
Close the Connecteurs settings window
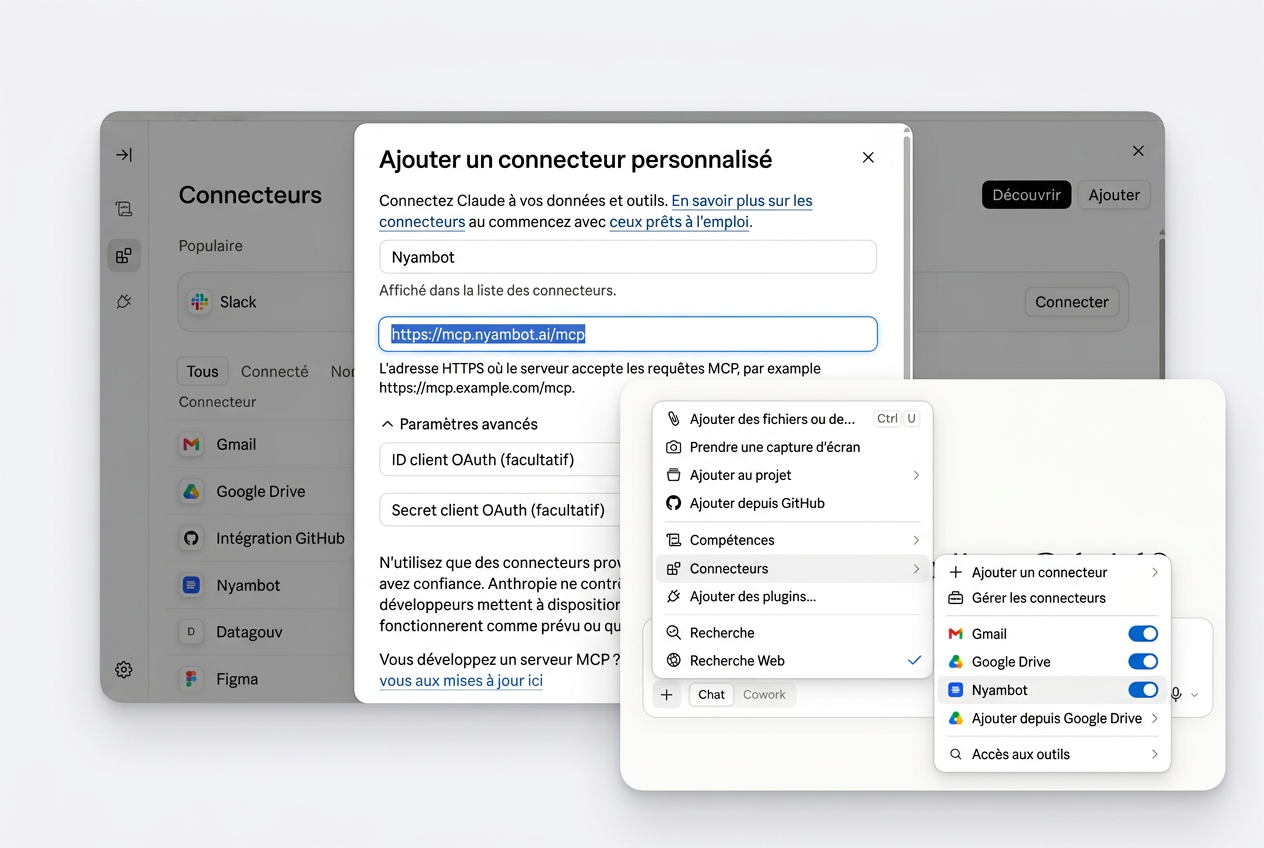tap(1138, 151)
